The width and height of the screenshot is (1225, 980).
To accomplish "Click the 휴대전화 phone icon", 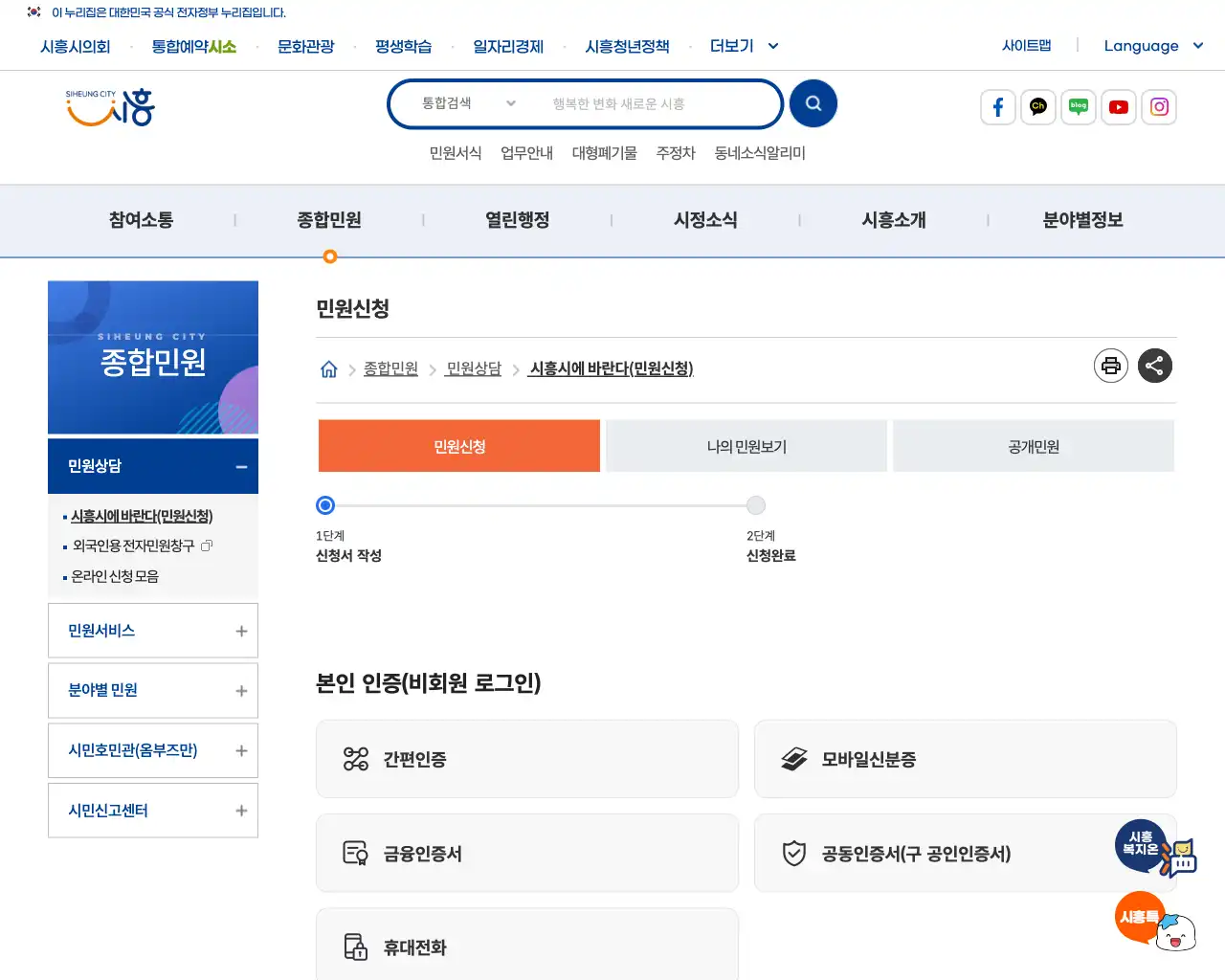I will point(356,947).
